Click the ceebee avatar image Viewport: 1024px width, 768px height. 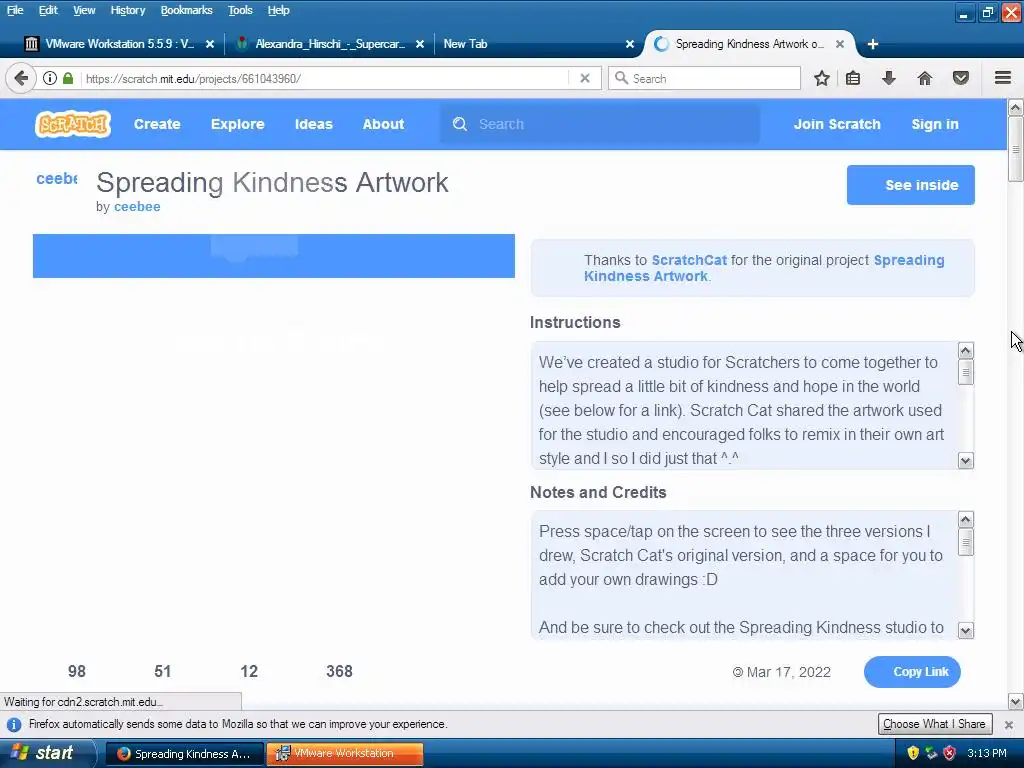tap(57, 178)
